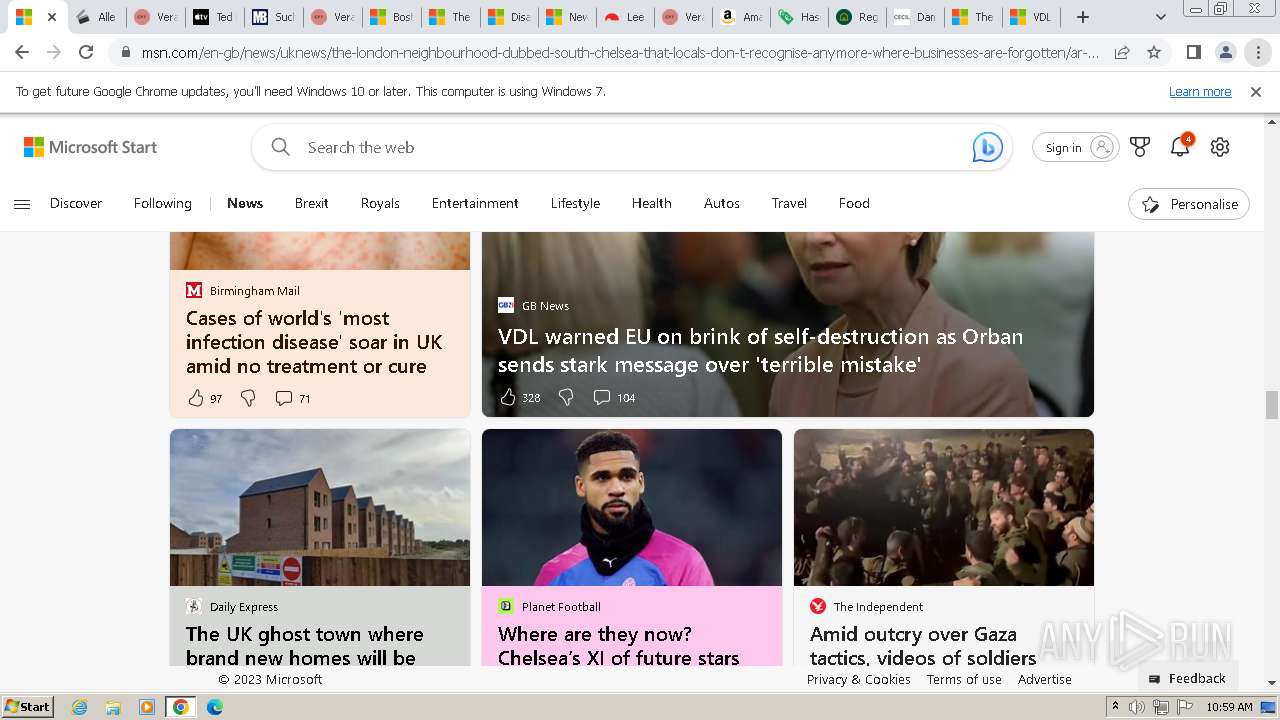Click the Sign in button
Viewport: 1280px width, 720px height.
[x=1075, y=147]
